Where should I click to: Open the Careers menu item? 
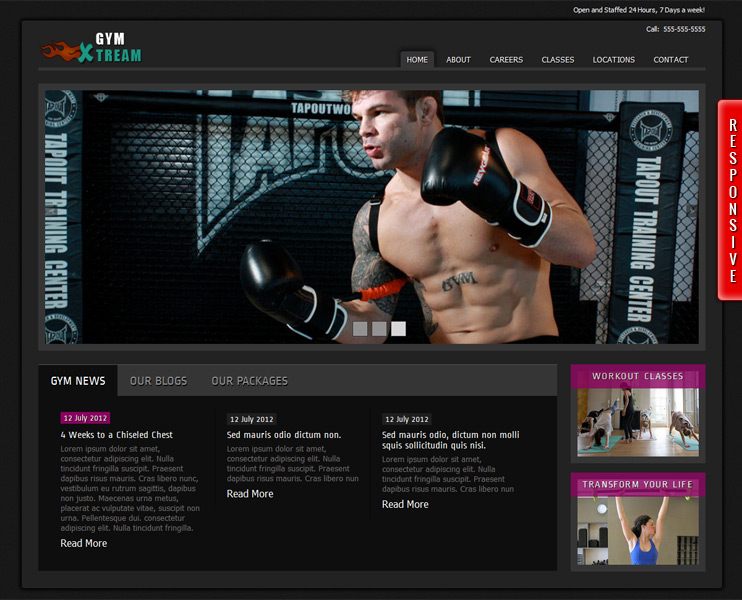click(x=506, y=60)
